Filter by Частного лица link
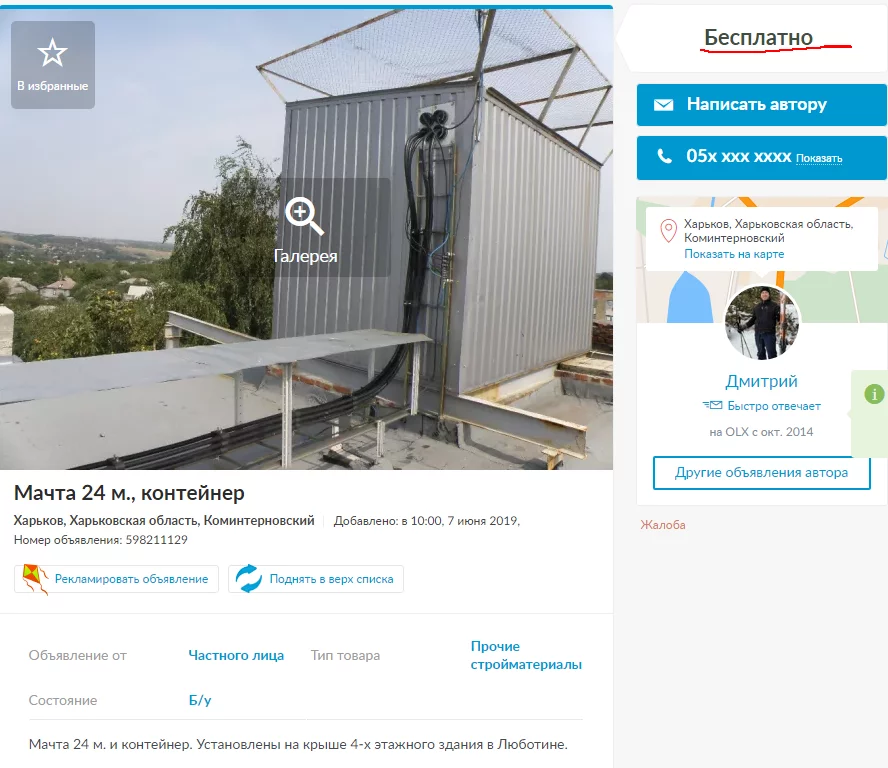The height and width of the screenshot is (768, 888). click(x=236, y=655)
